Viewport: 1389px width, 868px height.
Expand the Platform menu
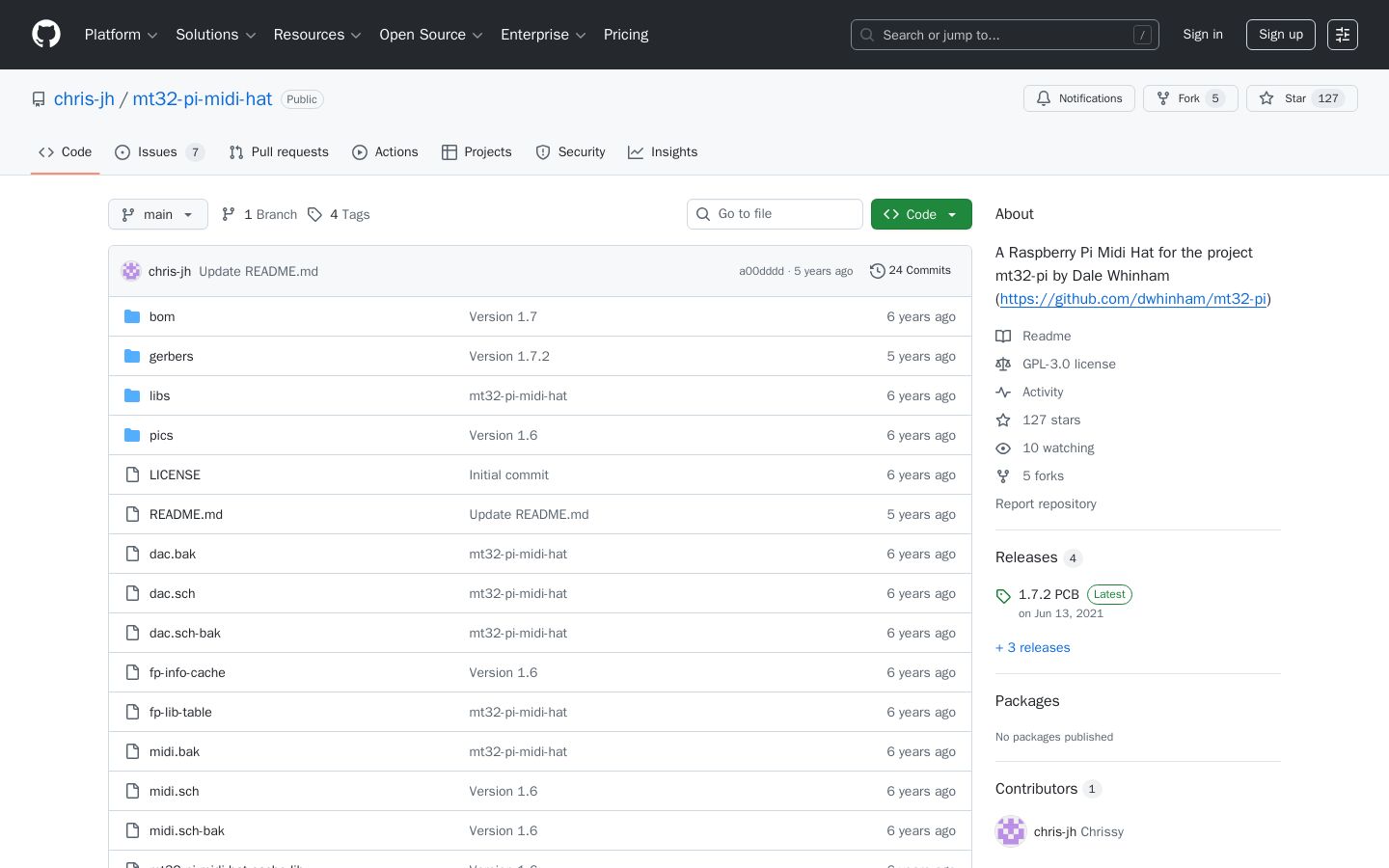122,35
